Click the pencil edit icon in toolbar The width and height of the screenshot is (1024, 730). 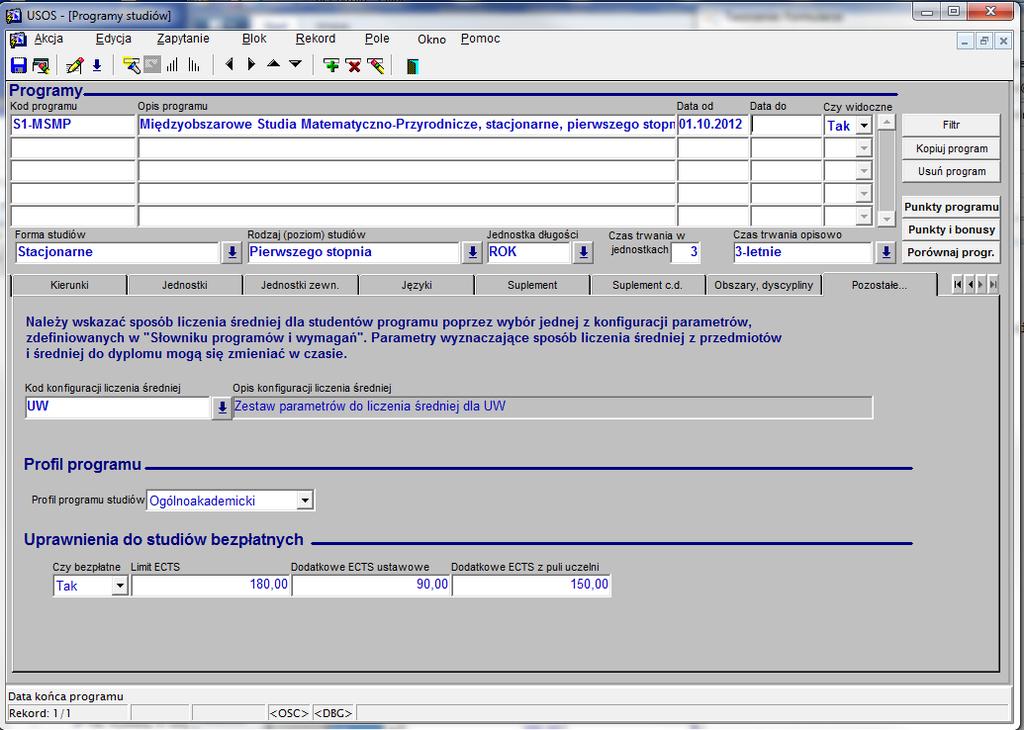(x=75, y=65)
